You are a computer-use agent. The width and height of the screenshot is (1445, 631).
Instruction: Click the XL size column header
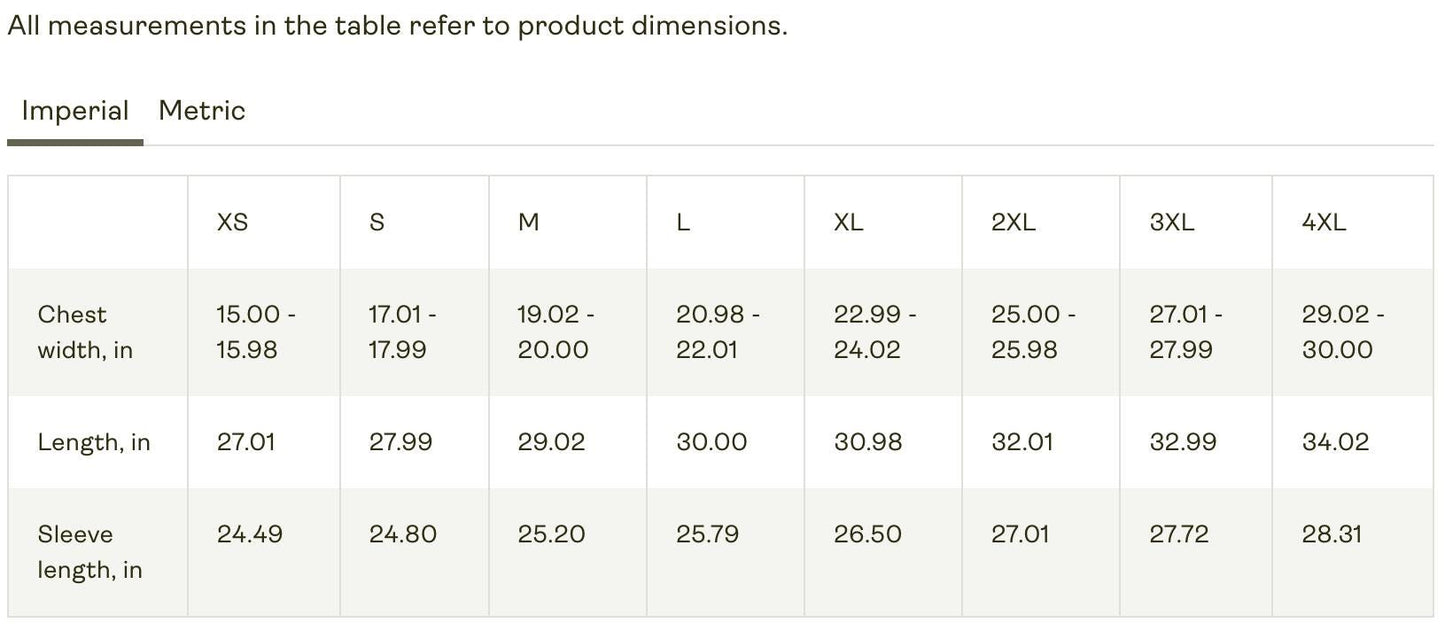pos(848,222)
